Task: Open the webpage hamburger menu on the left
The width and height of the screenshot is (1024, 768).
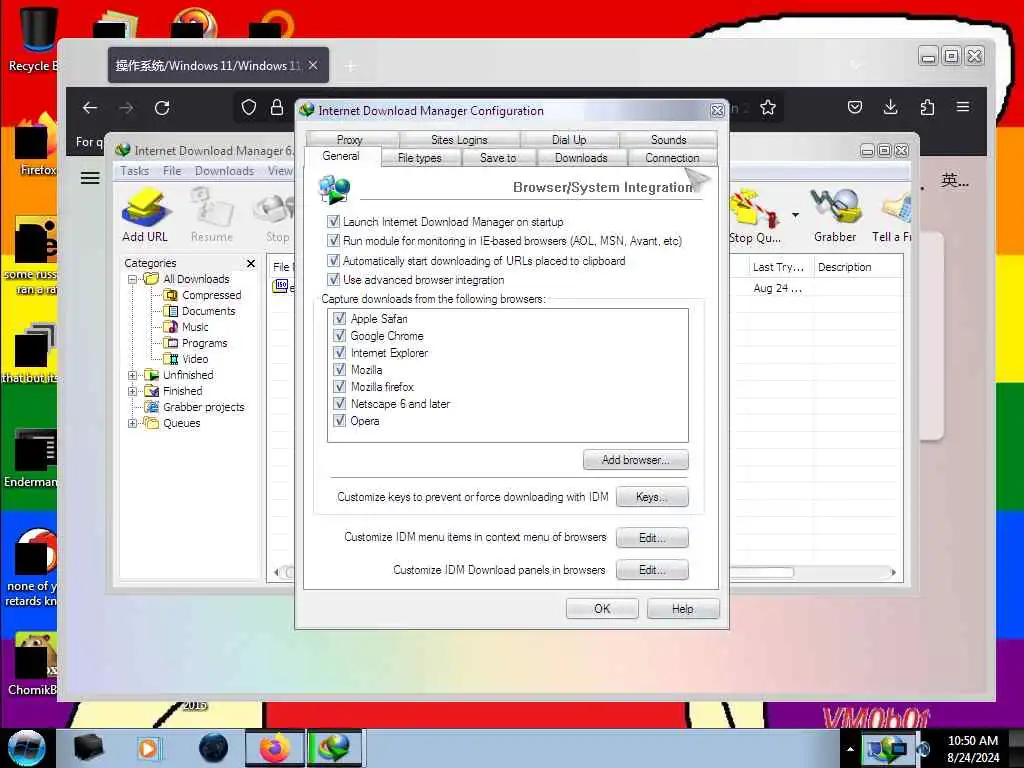Action: point(89,178)
